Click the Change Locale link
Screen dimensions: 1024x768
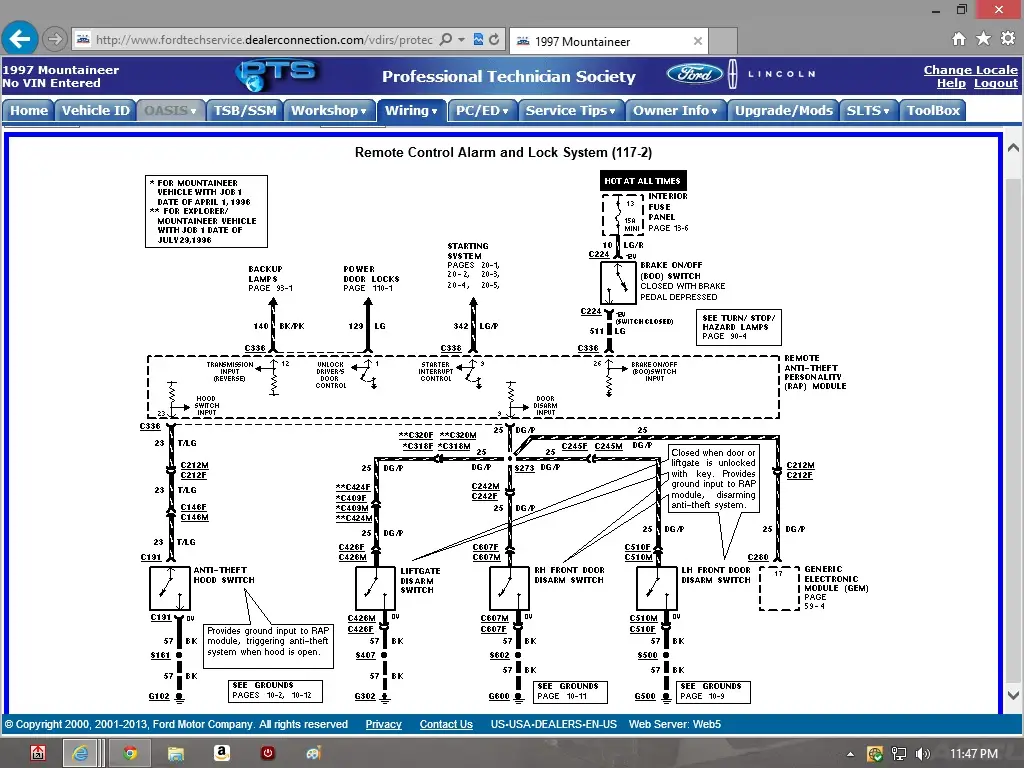pyautogui.click(x=970, y=69)
